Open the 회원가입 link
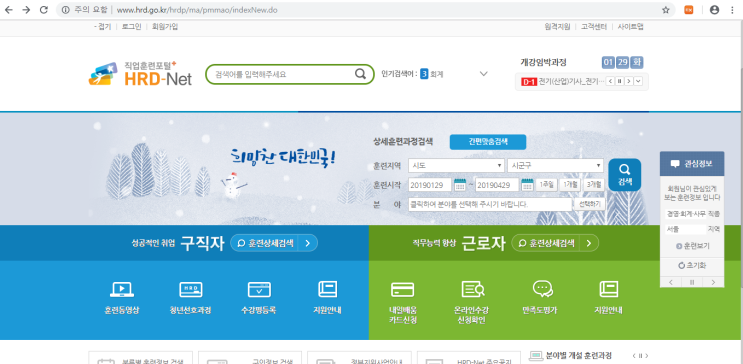Viewport: 743px width, 364px height. (x=165, y=27)
